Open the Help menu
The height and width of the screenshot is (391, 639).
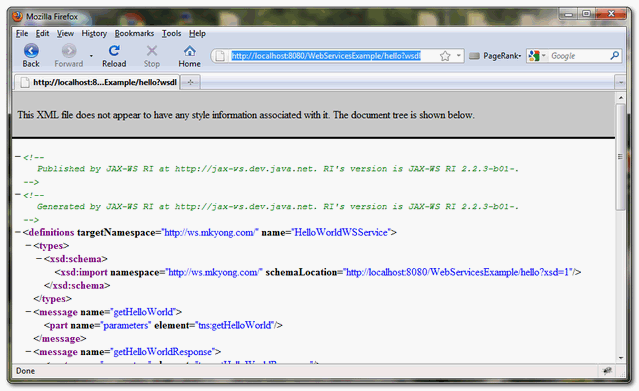(x=197, y=33)
